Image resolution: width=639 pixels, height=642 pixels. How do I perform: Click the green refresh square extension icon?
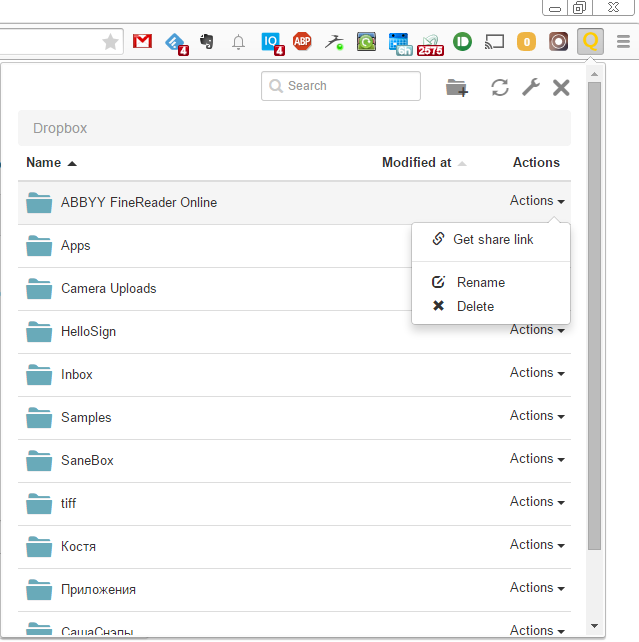tap(366, 41)
